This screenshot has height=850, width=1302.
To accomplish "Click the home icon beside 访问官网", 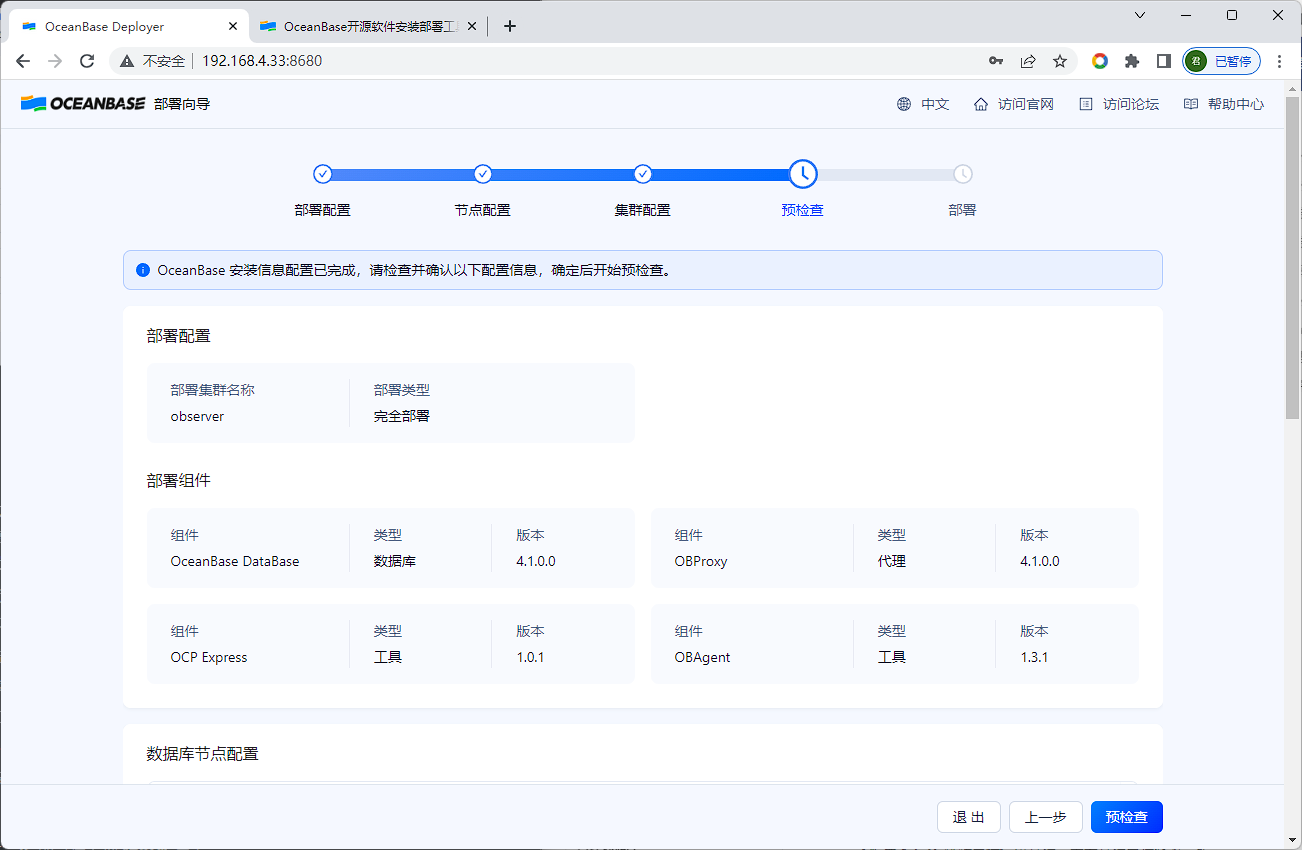I will 981,104.
